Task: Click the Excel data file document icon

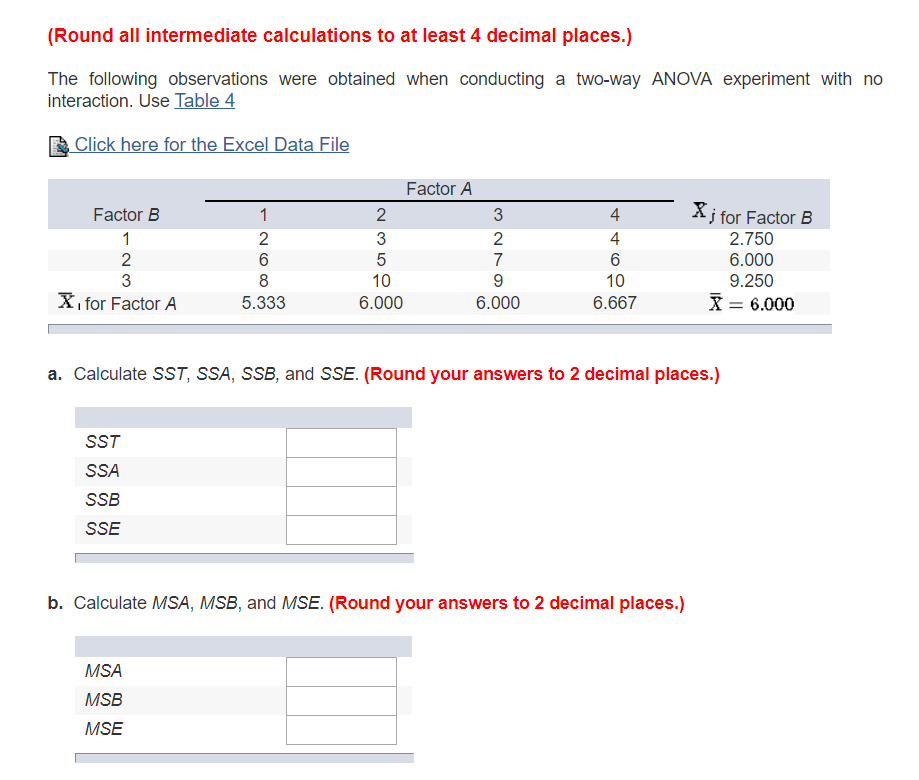Action: [59, 145]
